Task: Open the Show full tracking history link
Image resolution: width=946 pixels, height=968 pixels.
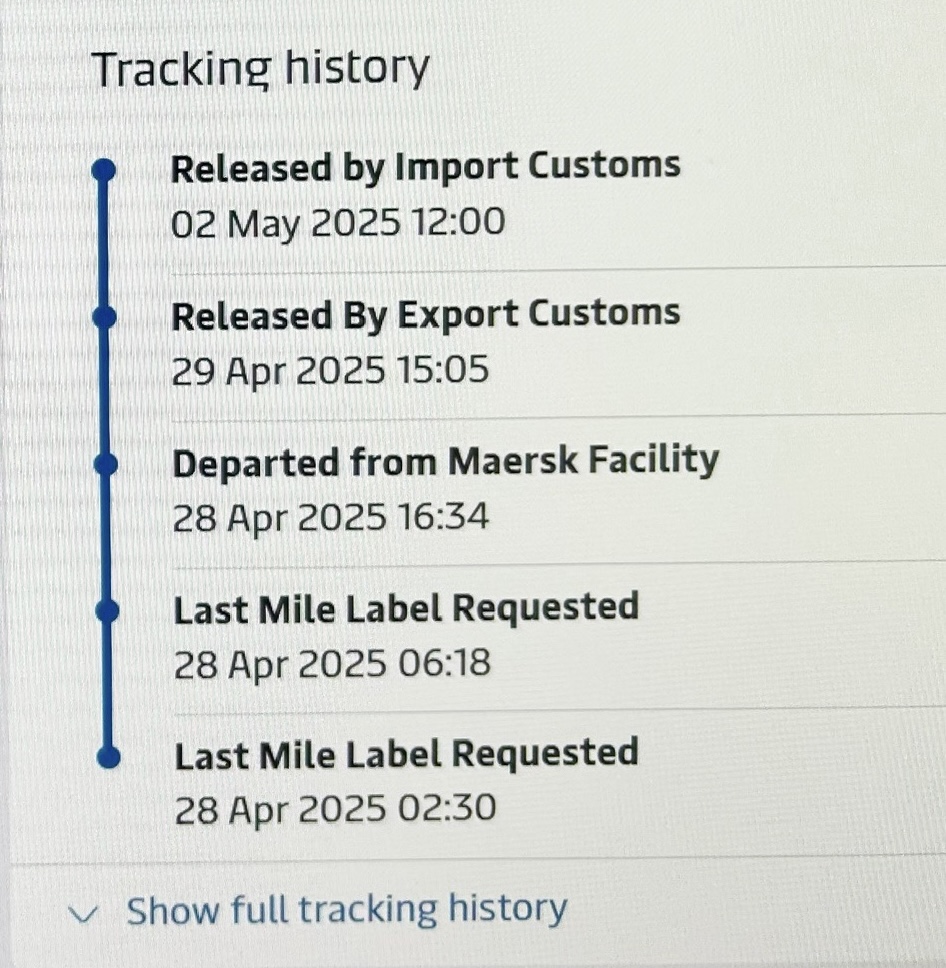Action: pyautogui.click(x=346, y=909)
